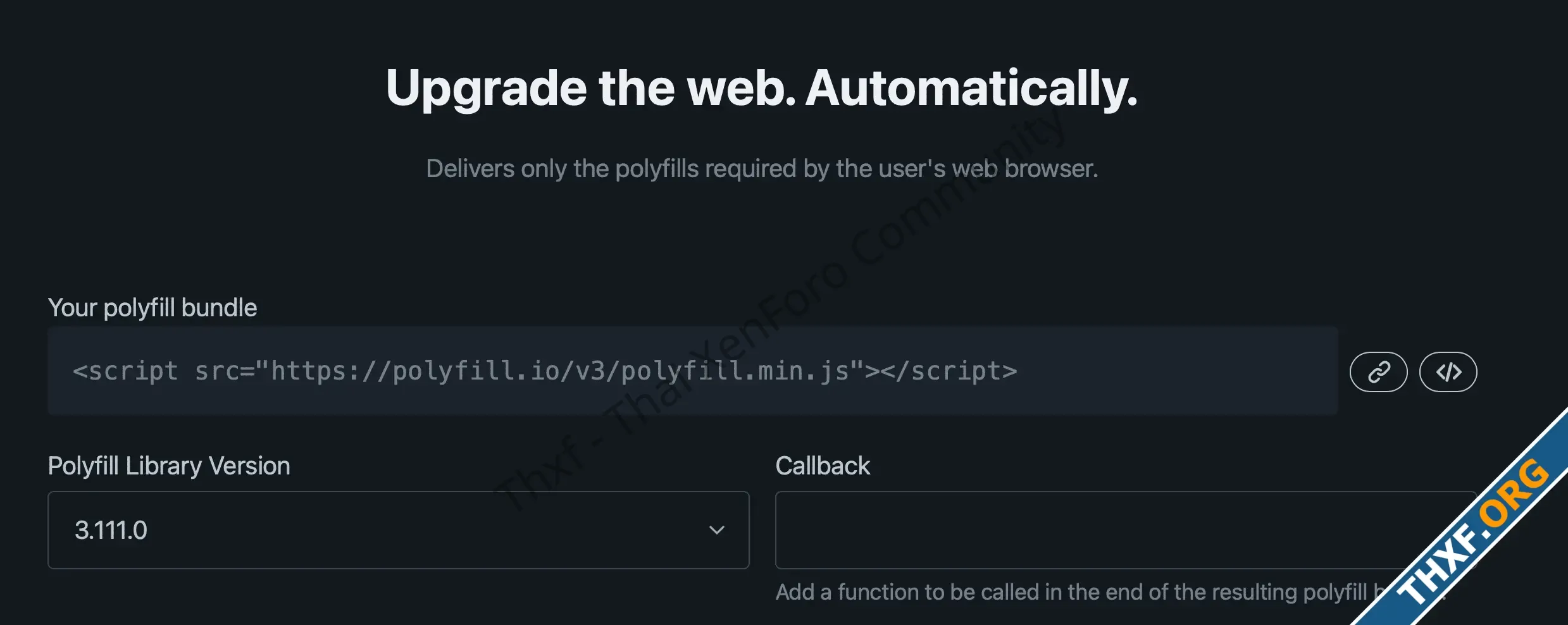Image resolution: width=1568 pixels, height=625 pixels.
Task: Click the chain-link URL mode icon
Action: click(1378, 372)
